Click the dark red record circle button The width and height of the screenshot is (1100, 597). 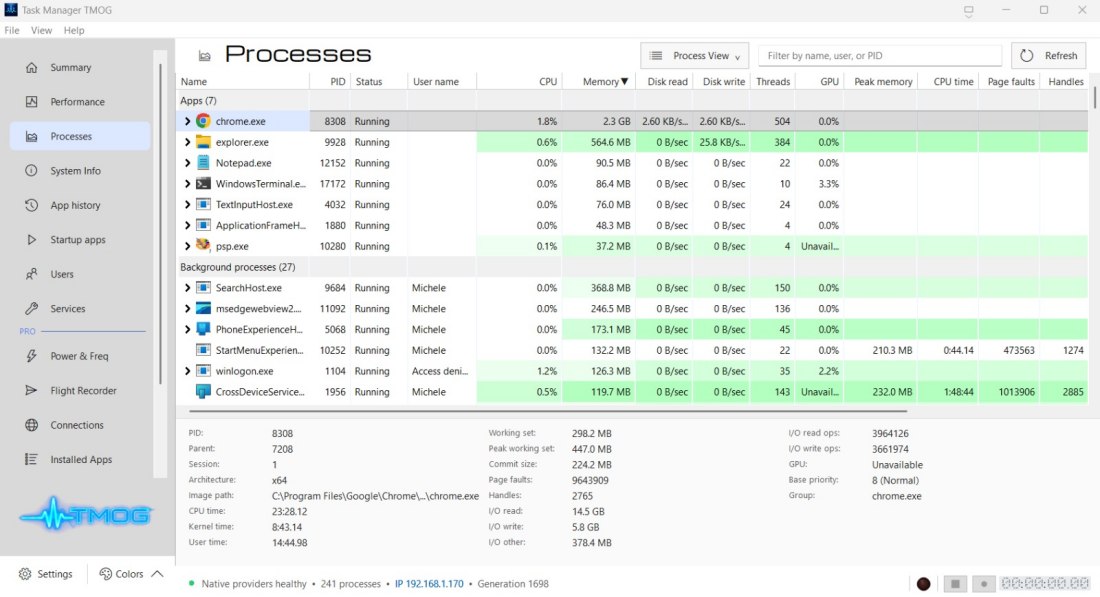[x=923, y=584]
